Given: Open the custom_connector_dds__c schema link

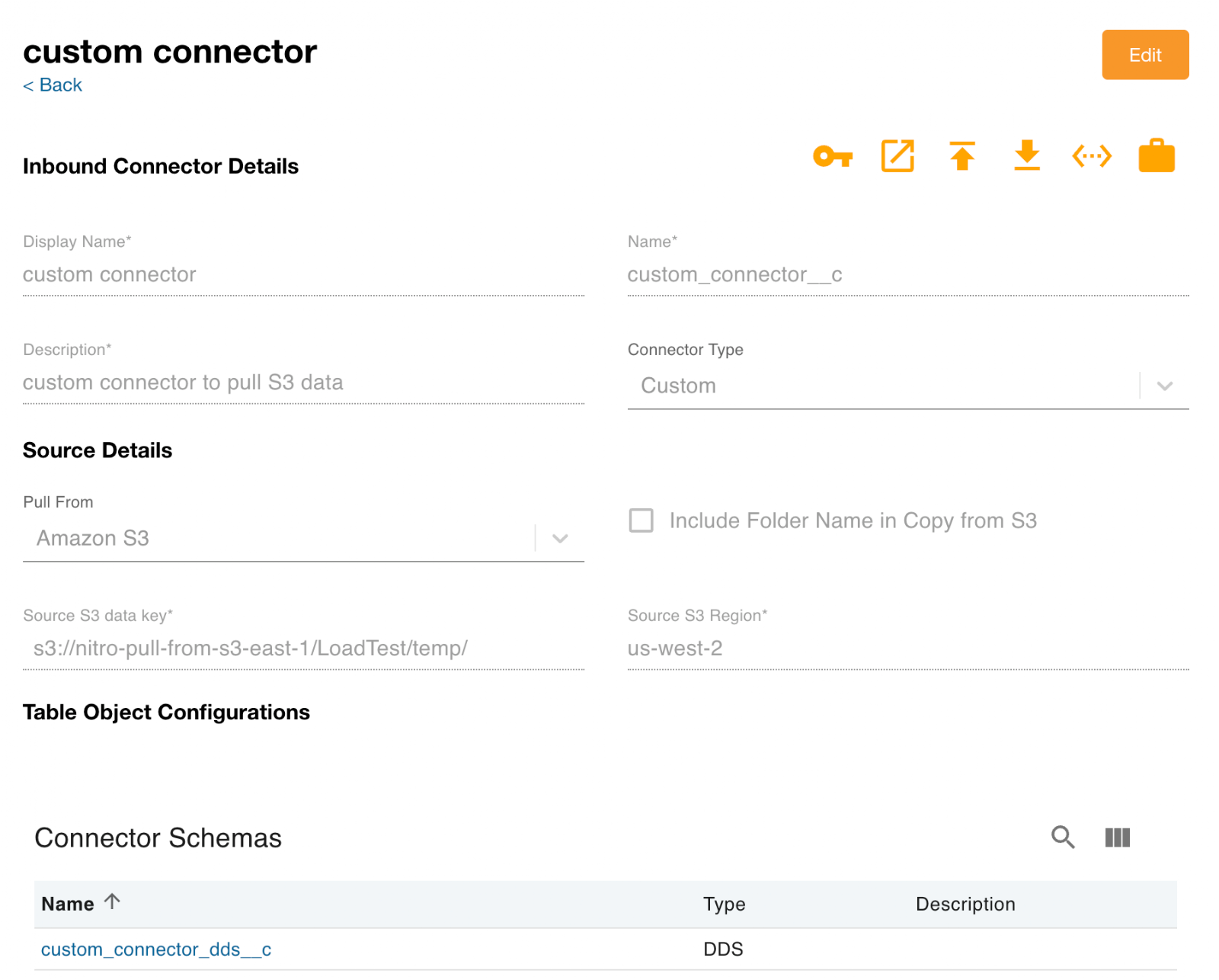Looking at the screenshot, I should pos(156,949).
